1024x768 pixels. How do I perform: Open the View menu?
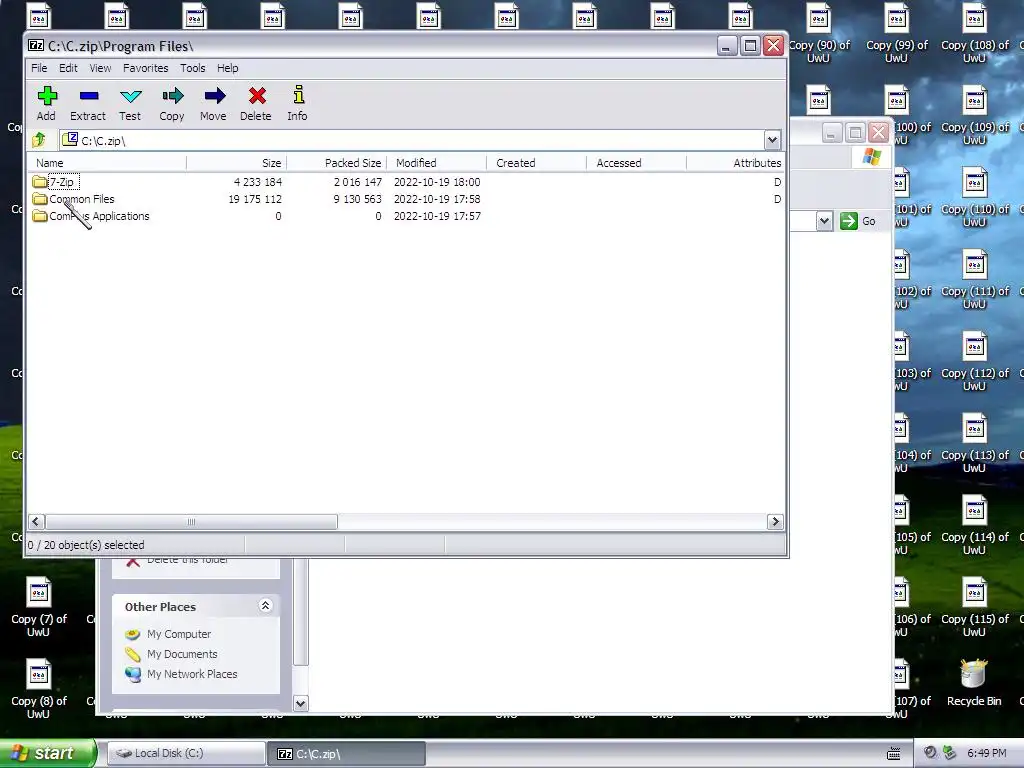tap(100, 68)
